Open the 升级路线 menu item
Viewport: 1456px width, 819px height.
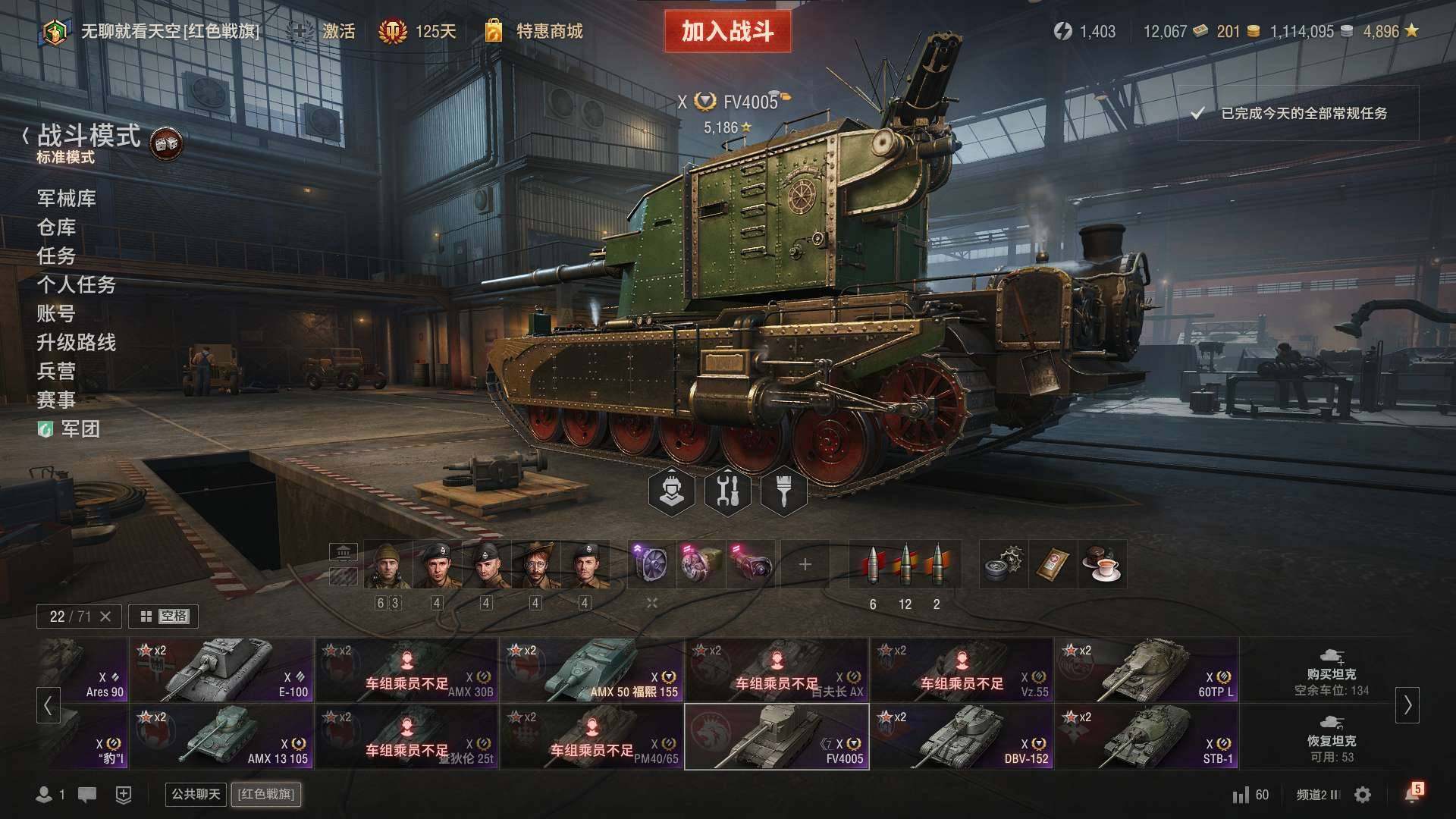pos(77,343)
